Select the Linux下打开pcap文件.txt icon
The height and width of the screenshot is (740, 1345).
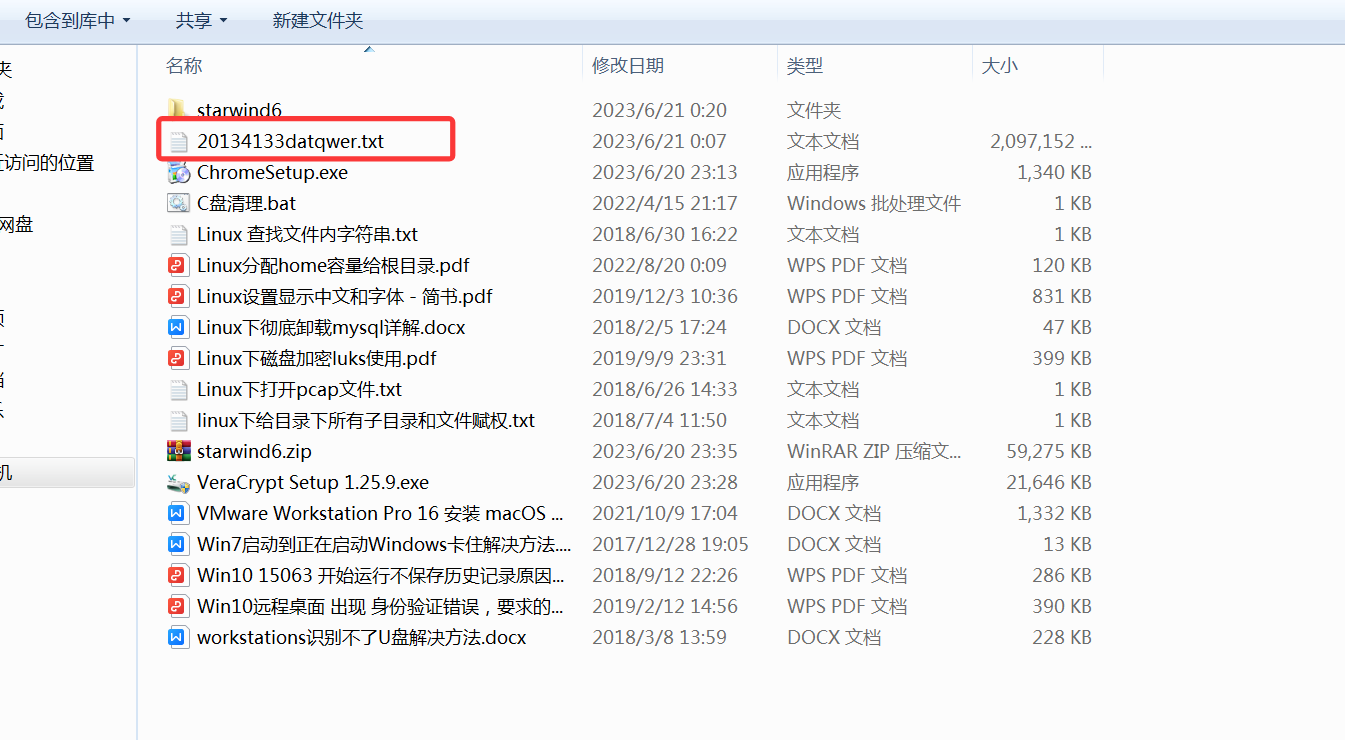178,389
